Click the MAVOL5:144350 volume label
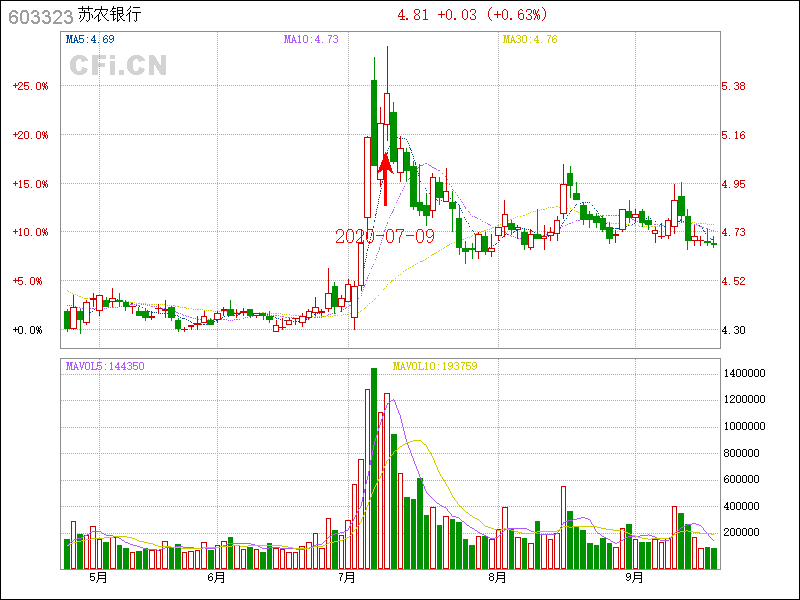 click(x=105, y=367)
